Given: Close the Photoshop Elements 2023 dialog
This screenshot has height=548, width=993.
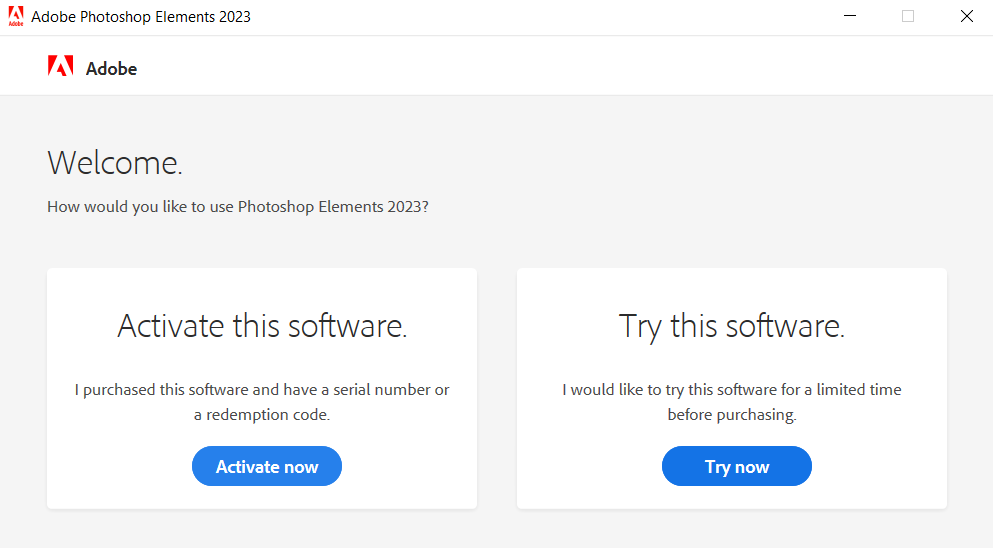Looking at the screenshot, I should [x=966, y=16].
